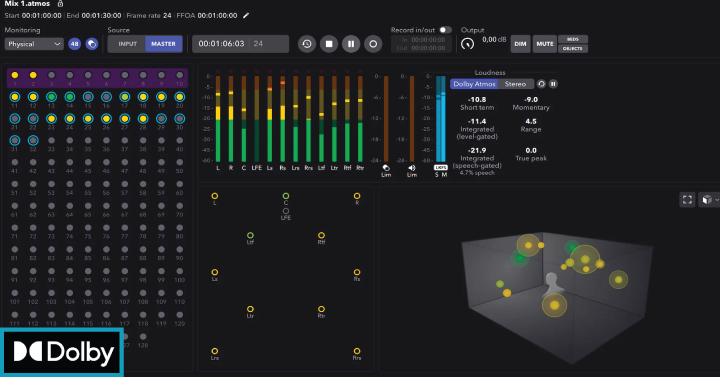Viewport: 720px width, 377px height.
Task: Click the DIM output button
Action: (x=520, y=44)
